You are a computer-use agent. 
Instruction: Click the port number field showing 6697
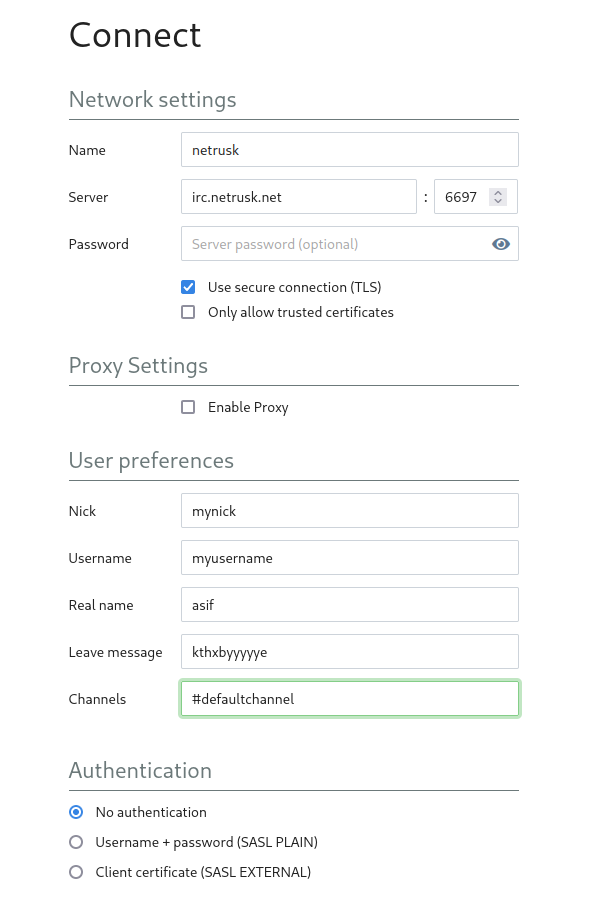(461, 197)
